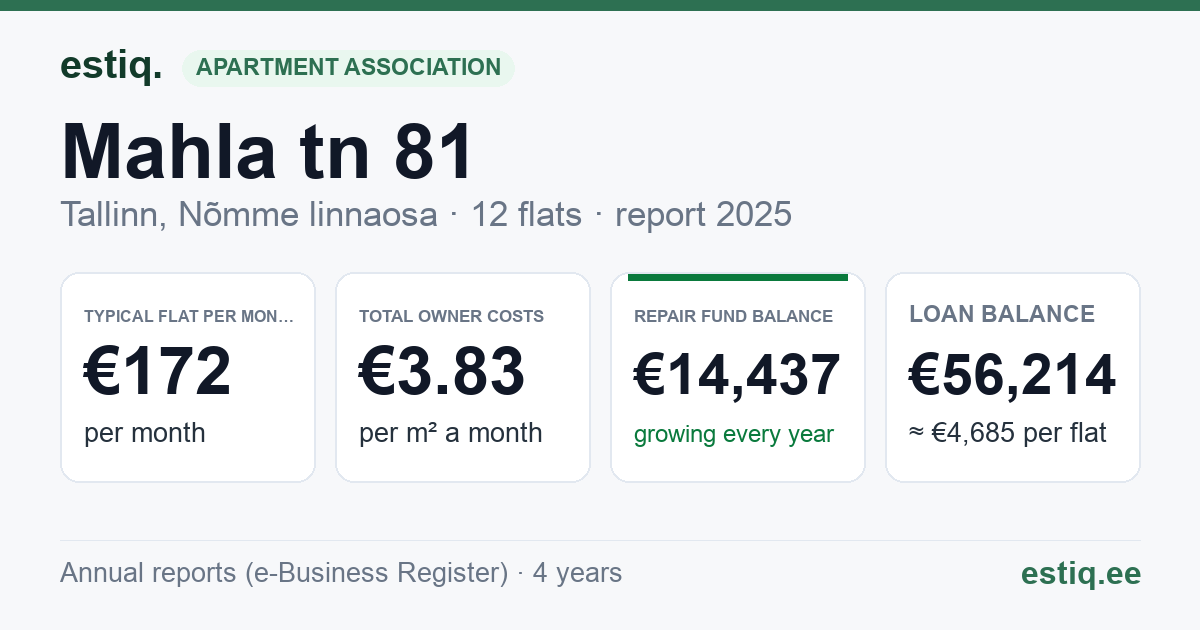Image resolution: width=1200 pixels, height=630 pixels.
Task: Click the Mahla tn 81 heading
Action: pyautogui.click(x=267, y=152)
